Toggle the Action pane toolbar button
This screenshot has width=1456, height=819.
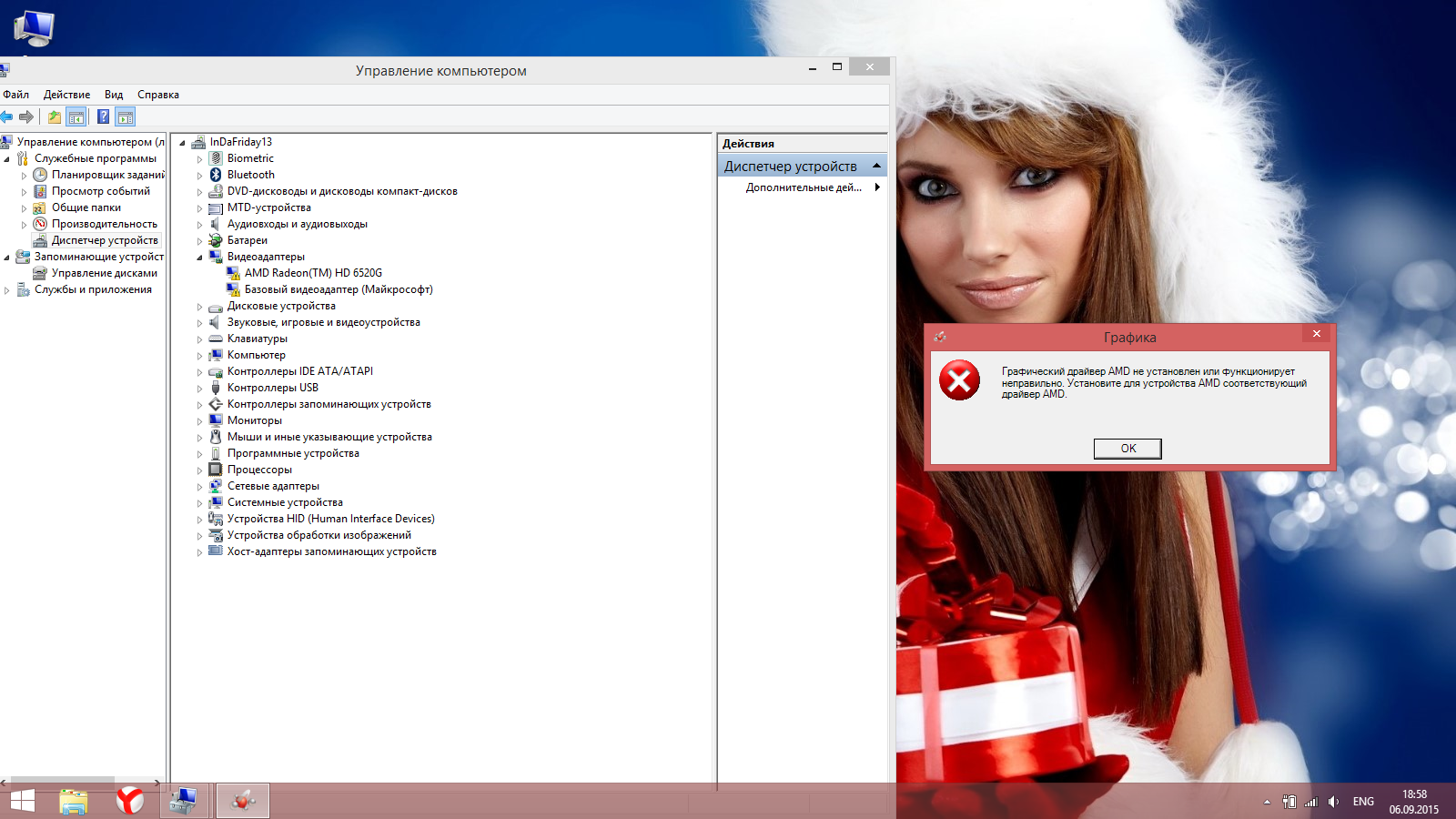[126, 116]
